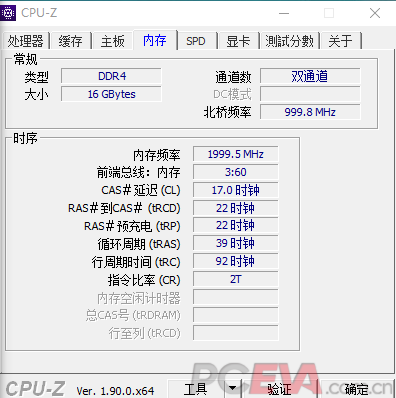Switch to the 測試分數 tab
Viewport: 396px width, 398px height.
point(289,41)
